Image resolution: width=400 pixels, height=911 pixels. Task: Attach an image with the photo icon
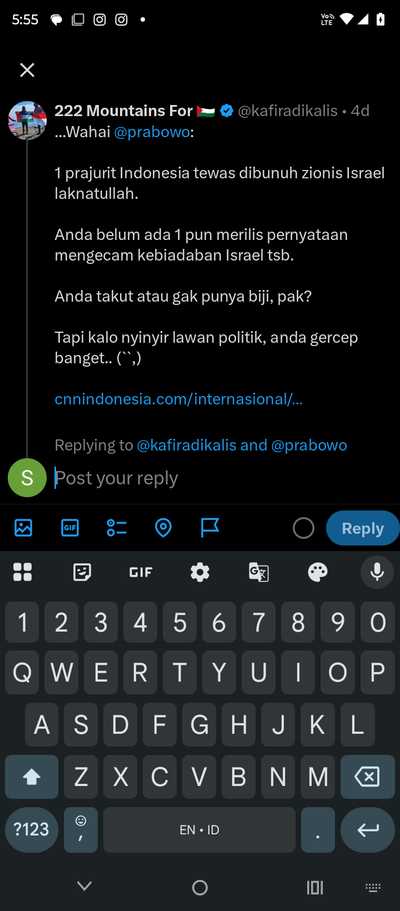23,528
